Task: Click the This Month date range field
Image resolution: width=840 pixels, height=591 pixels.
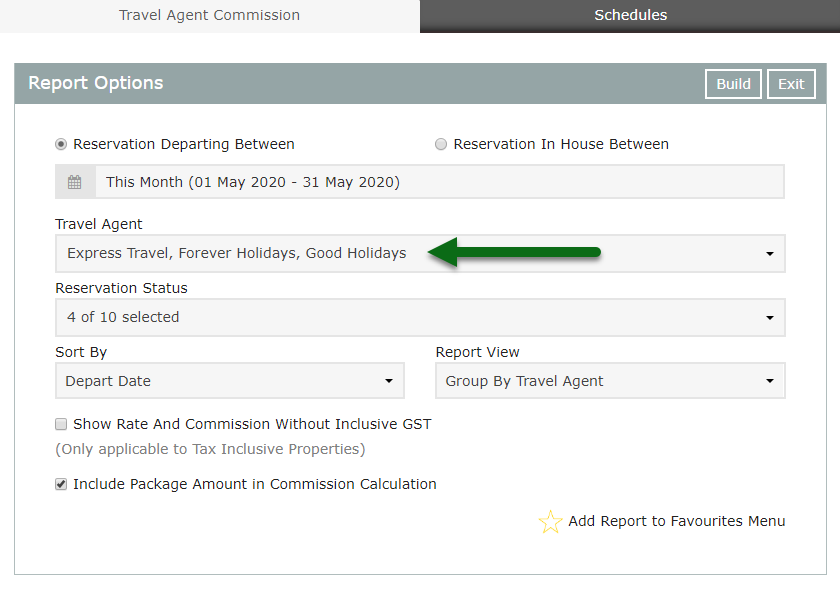Action: pyautogui.click(x=440, y=182)
